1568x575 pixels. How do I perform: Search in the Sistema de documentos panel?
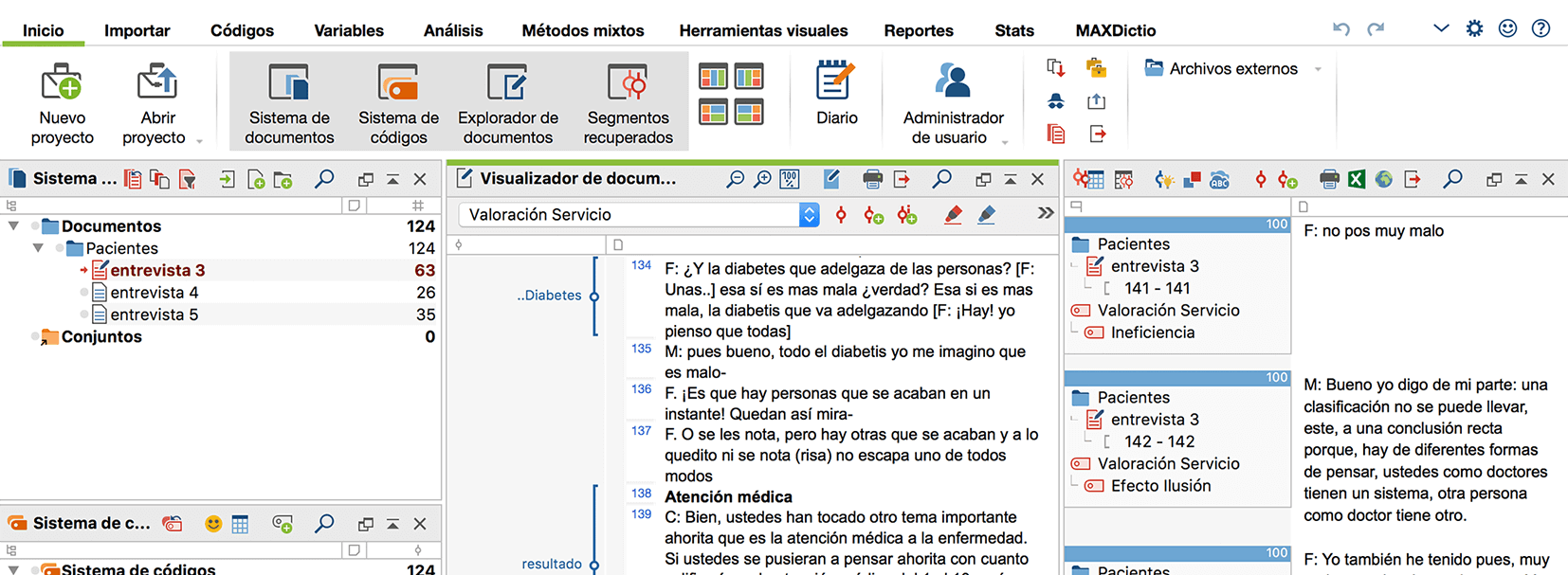pyautogui.click(x=324, y=179)
